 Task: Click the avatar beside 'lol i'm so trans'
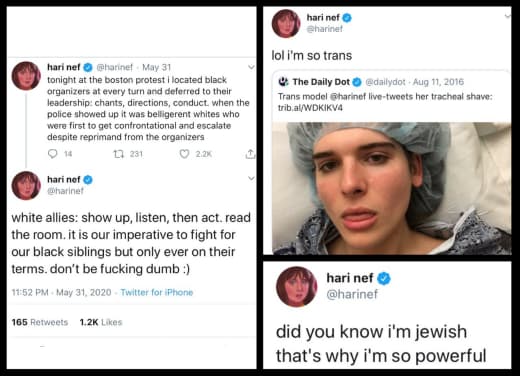click(286, 23)
